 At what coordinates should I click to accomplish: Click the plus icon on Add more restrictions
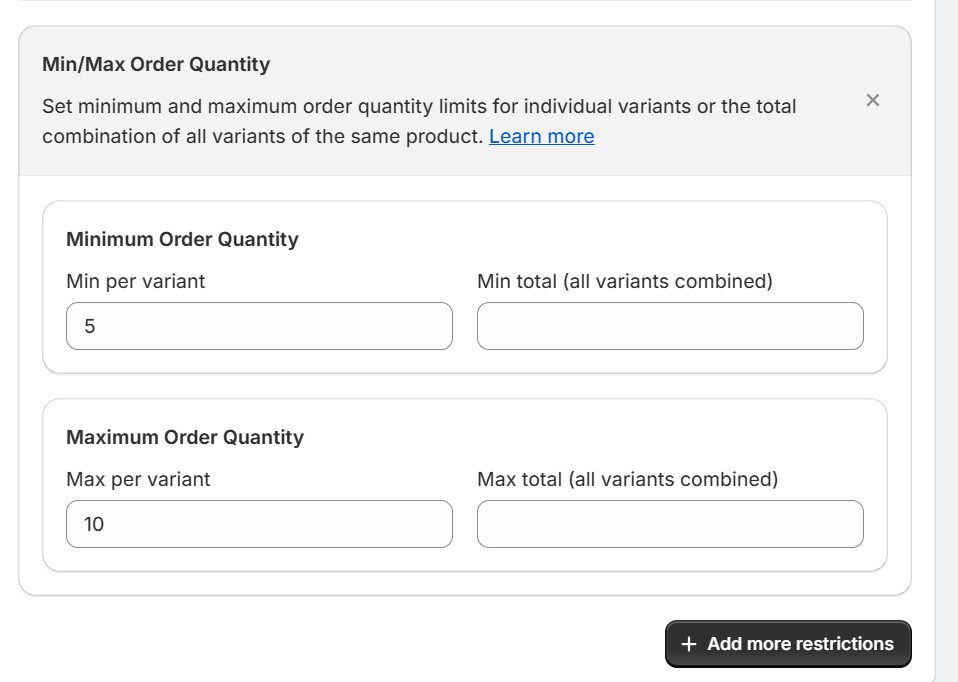tap(688, 643)
